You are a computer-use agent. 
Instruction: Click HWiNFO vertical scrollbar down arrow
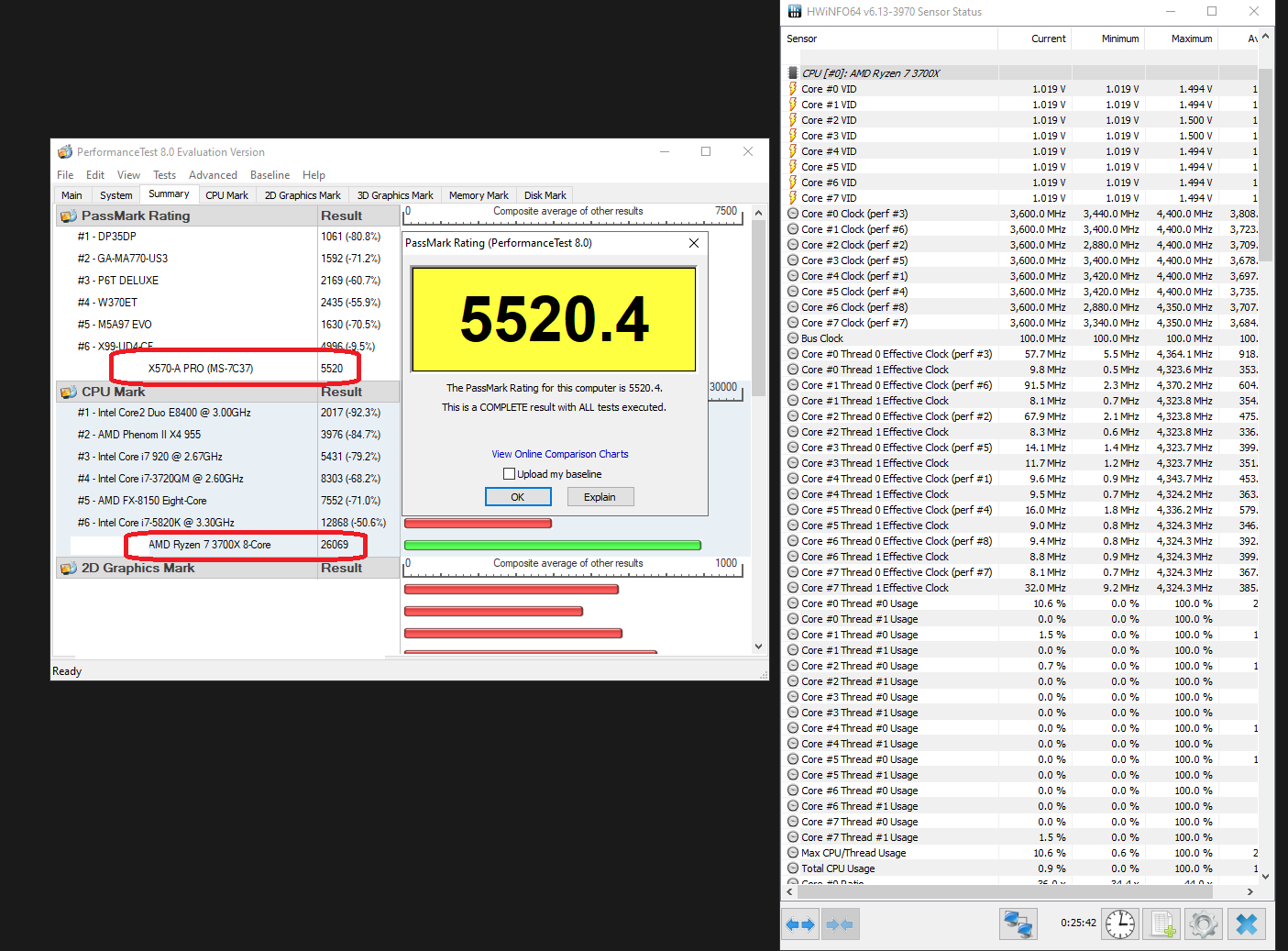coord(1265,877)
